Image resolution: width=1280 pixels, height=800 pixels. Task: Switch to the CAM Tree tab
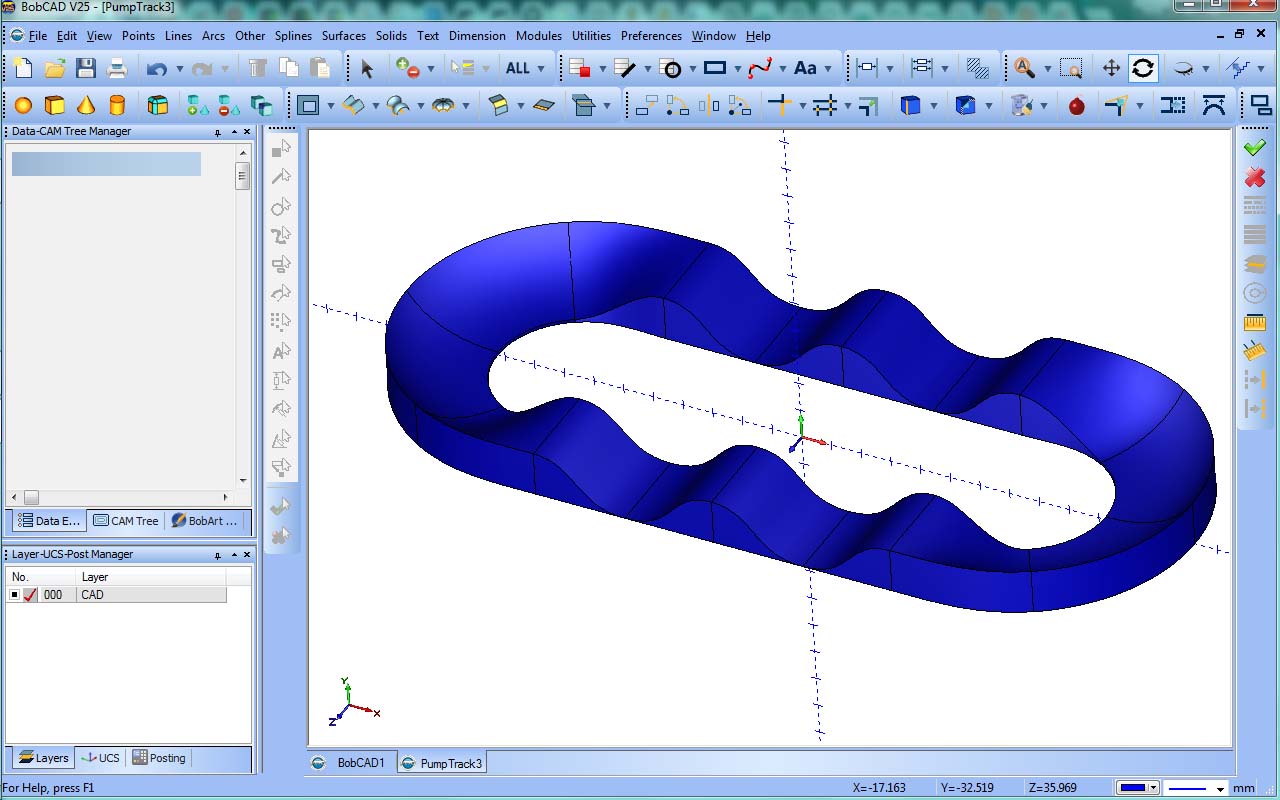click(x=126, y=521)
